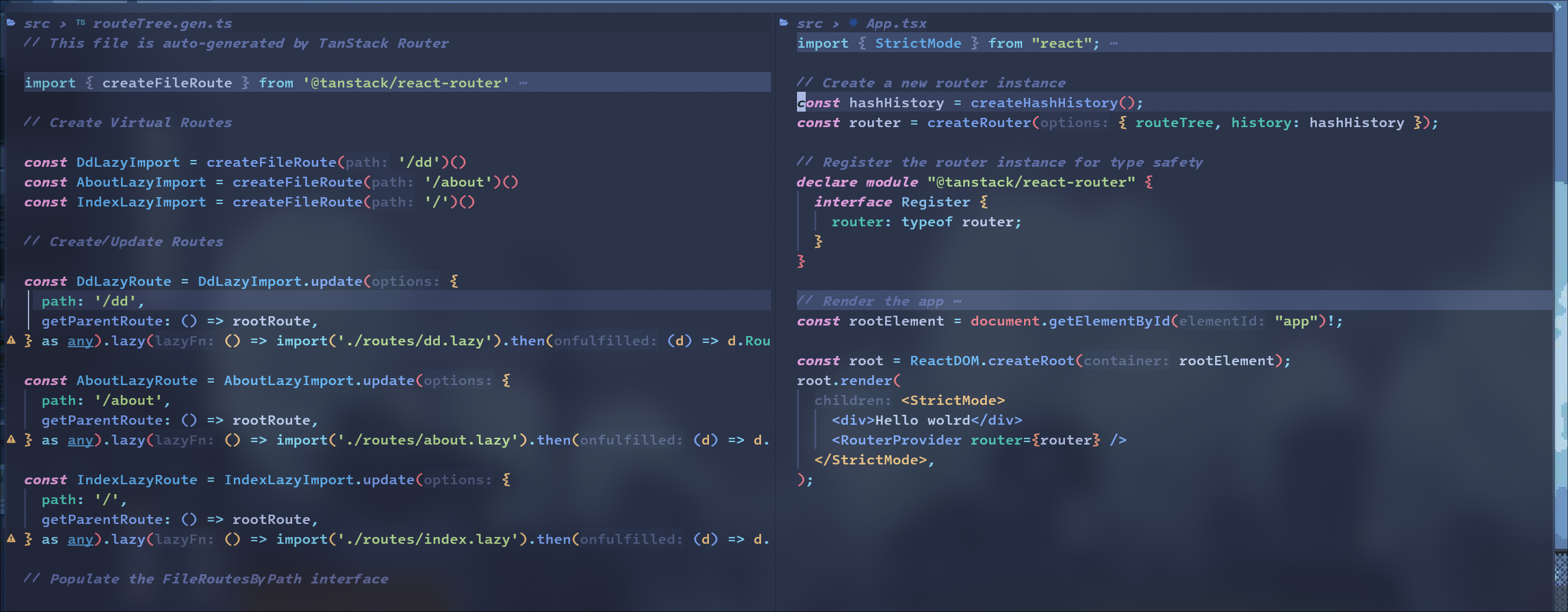The width and height of the screenshot is (1568, 612).
Task: Click the "root.render(" call
Action: click(x=849, y=381)
